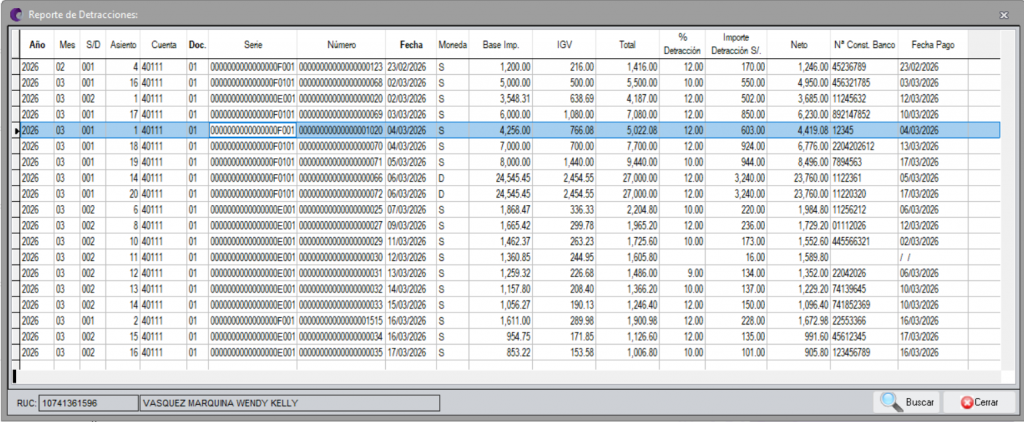Viewport: 1024px width, 422px height.
Task: Click bank constancy cell 11220320
Action: coord(865,194)
